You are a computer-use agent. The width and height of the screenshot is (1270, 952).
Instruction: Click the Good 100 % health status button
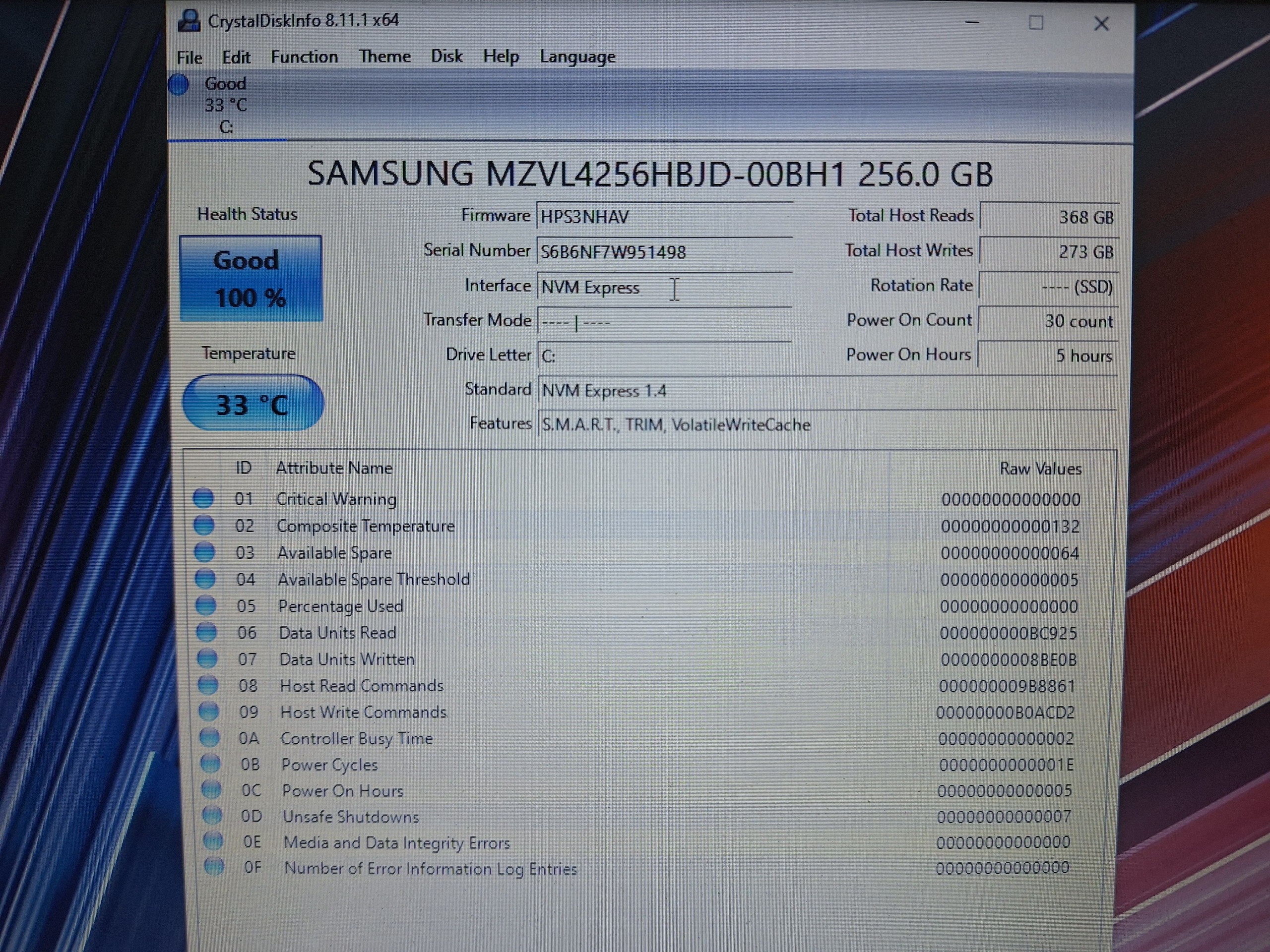251,278
